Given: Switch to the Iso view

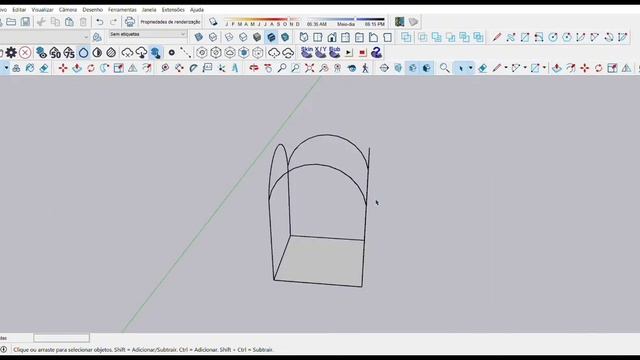Looking at the screenshot, I should [303, 37].
